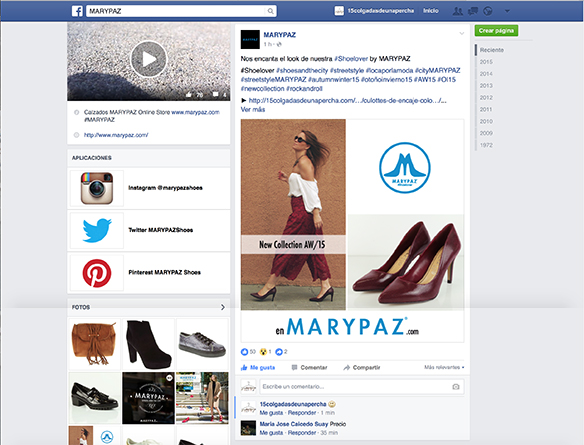Click 15colgadasdeunapercha name in top bar
The image size is (584, 445).
click(x=381, y=11)
